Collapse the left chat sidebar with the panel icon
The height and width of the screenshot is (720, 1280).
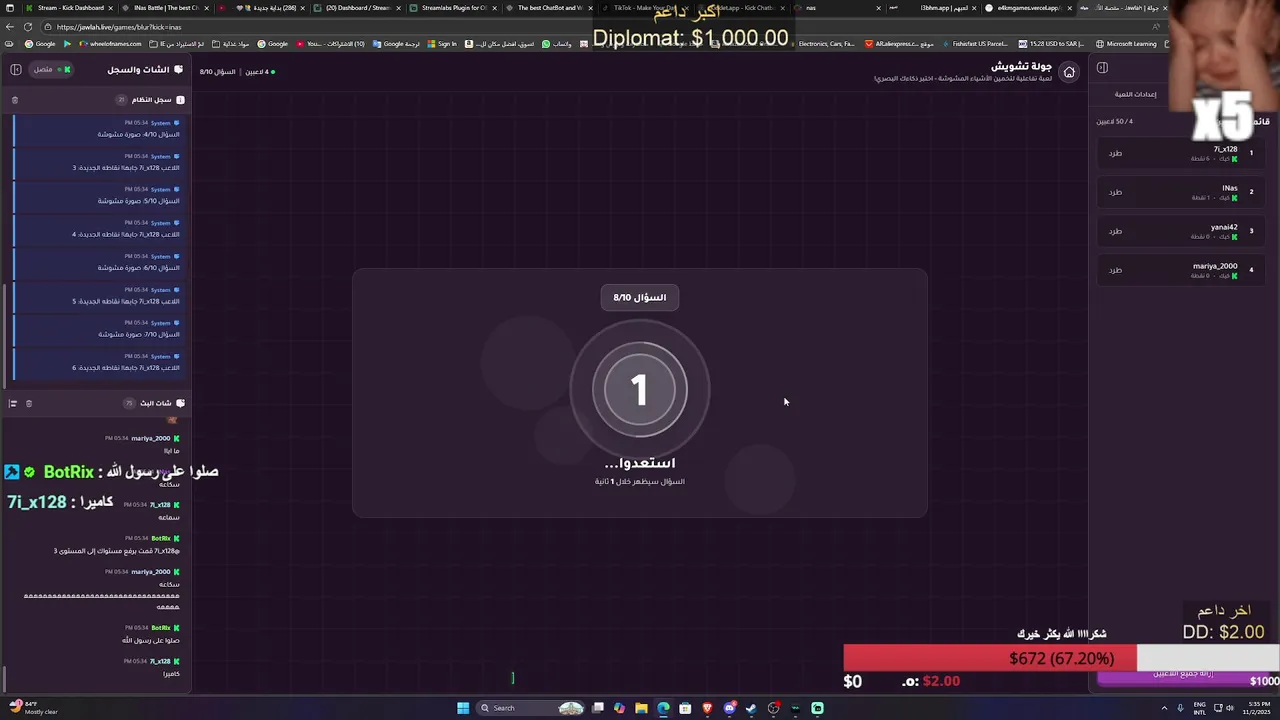pyautogui.click(x=16, y=69)
